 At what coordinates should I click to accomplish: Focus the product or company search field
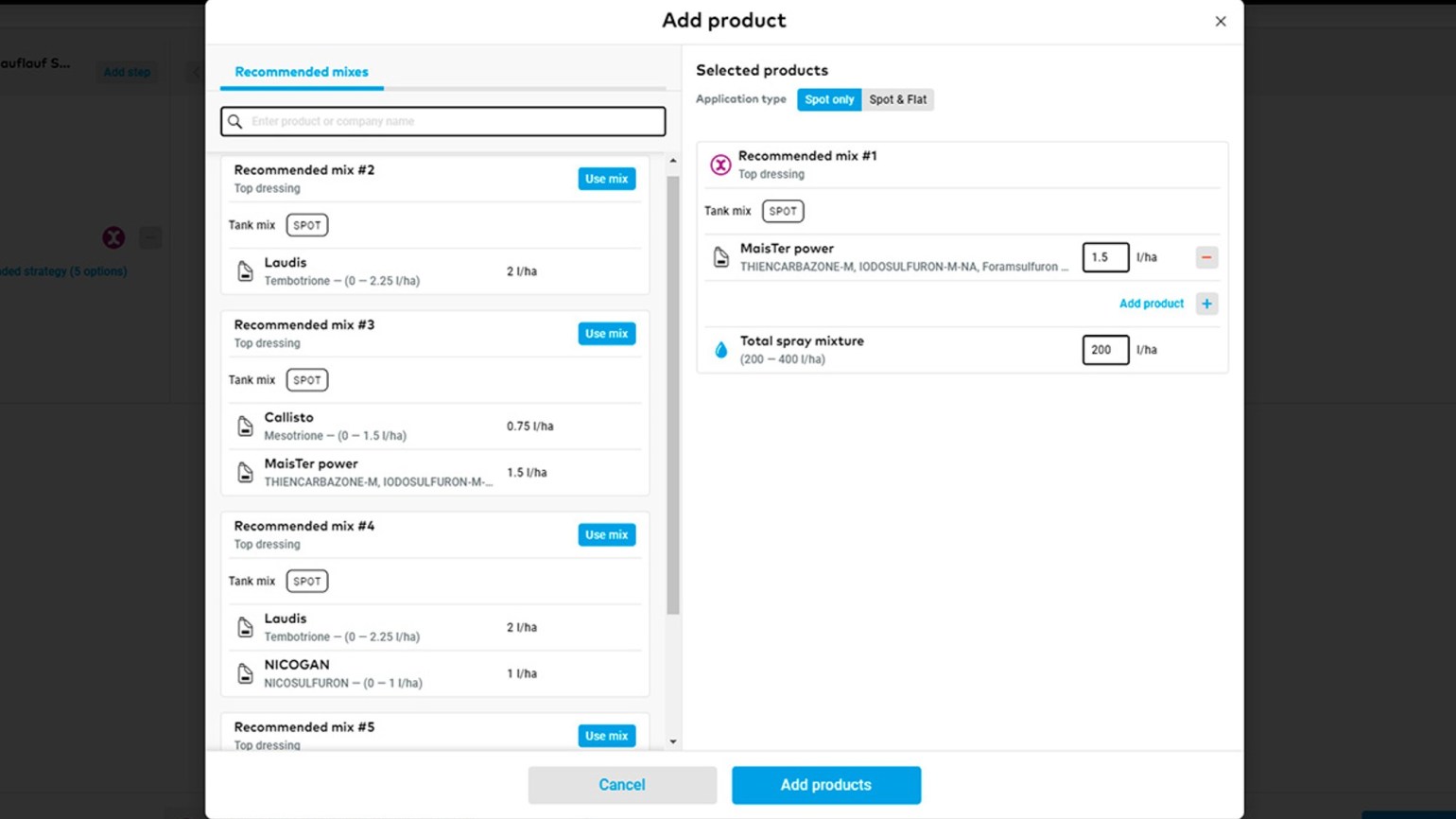coord(454,121)
